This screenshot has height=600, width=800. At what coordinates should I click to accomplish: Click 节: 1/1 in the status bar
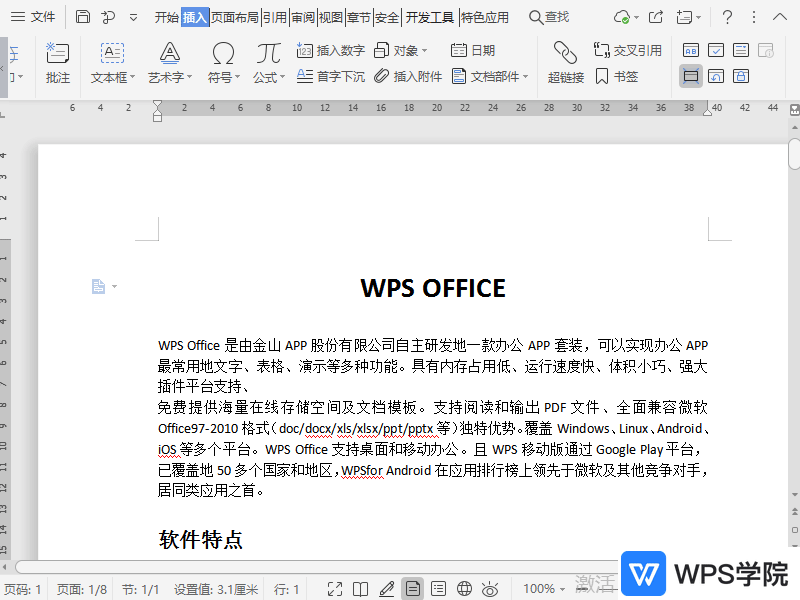tap(140, 589)
